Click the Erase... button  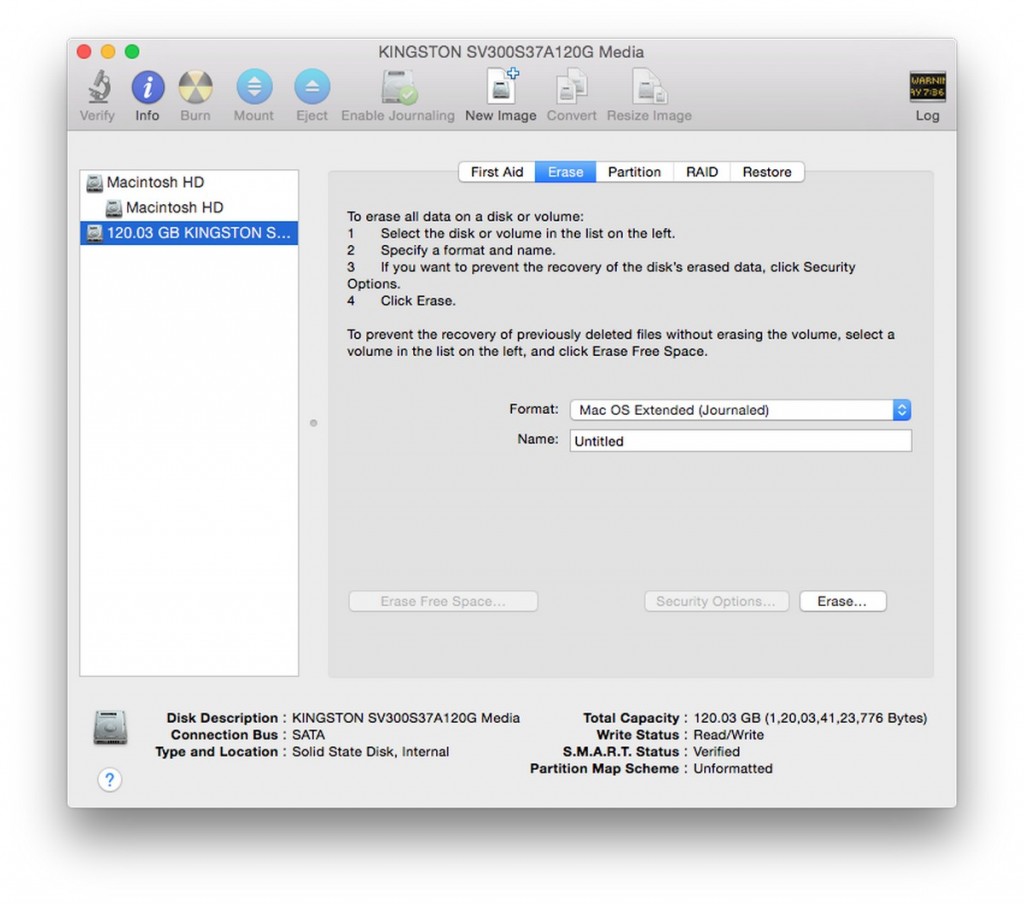[842, 601]
